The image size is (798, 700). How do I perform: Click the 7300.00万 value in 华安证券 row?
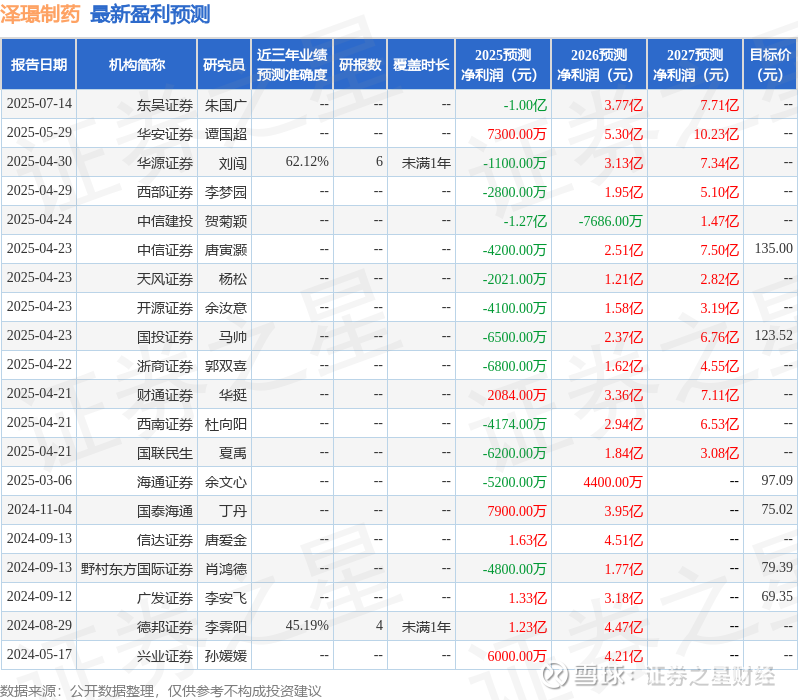pyautogui.click(x=517, y=134)
